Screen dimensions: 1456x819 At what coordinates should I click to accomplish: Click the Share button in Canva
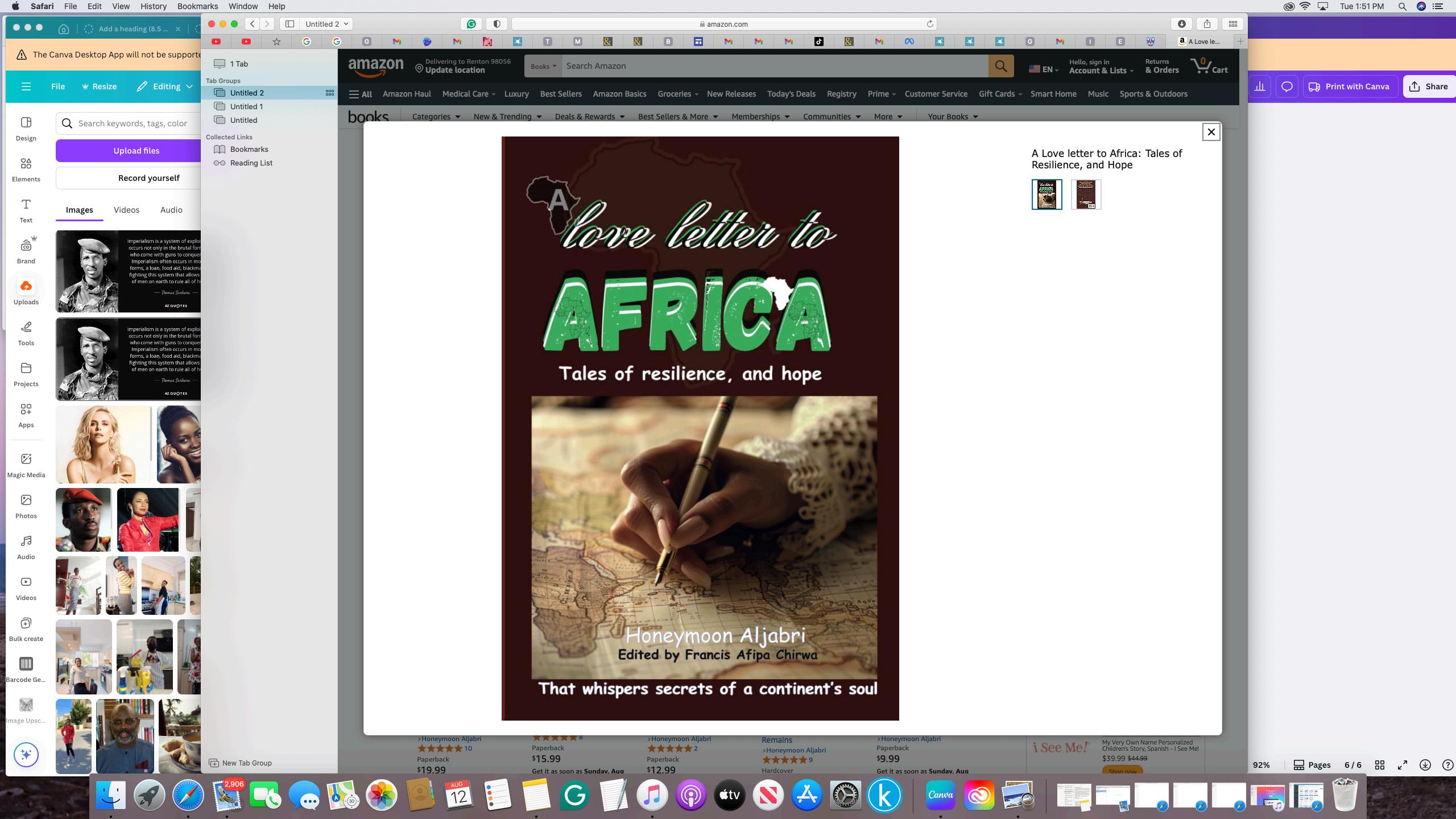(x=1428, y=86)
